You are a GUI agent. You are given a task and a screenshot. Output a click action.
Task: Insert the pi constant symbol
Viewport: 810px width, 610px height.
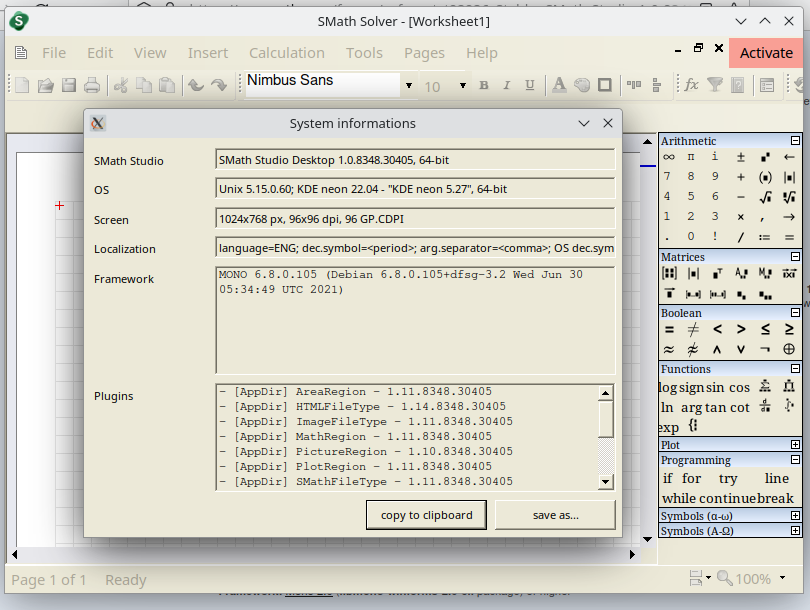pos(691,157)
